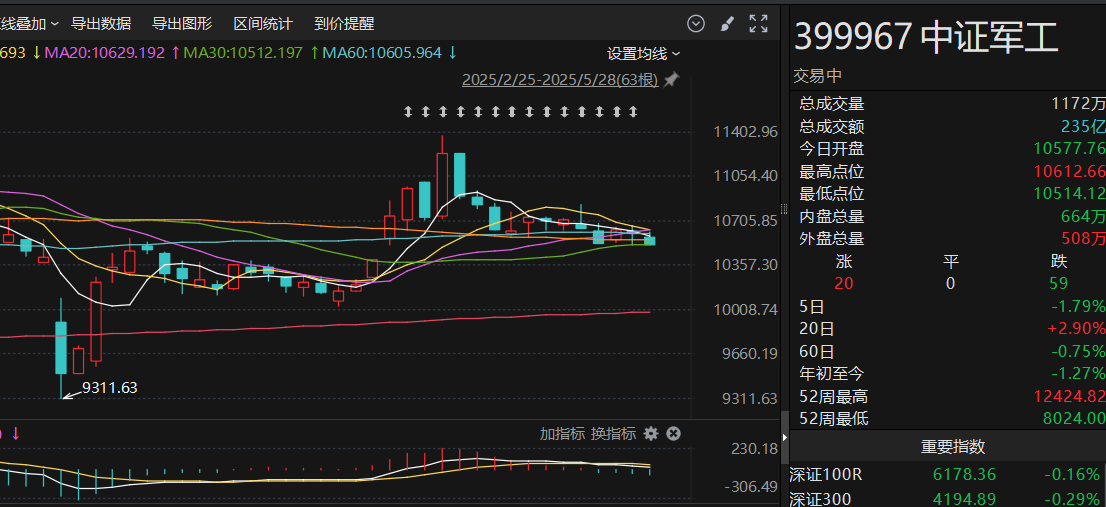
Task: Click the 11402.96 price axis label
Action: point(745,132)
